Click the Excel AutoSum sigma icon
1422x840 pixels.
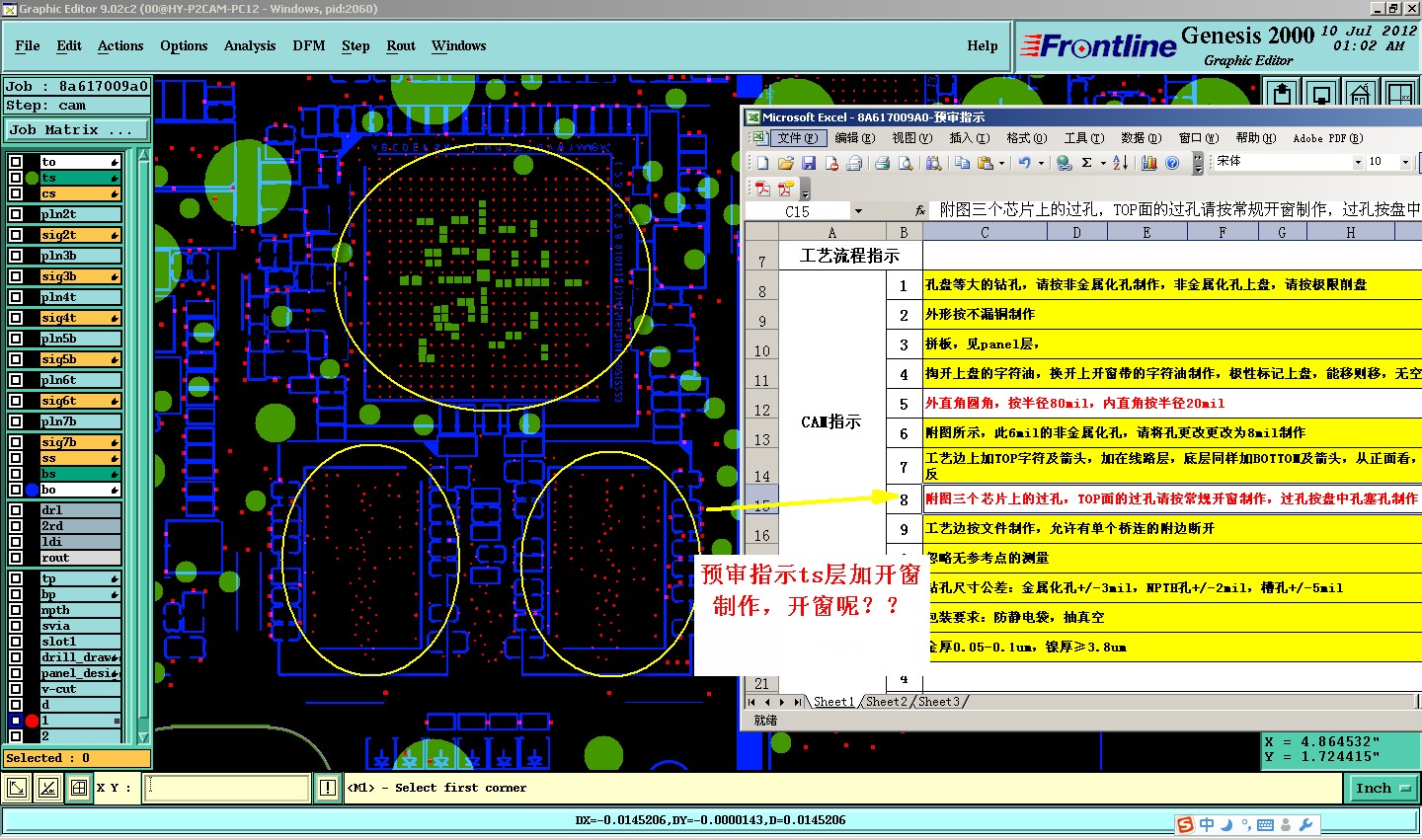(x=1087, y=163)
